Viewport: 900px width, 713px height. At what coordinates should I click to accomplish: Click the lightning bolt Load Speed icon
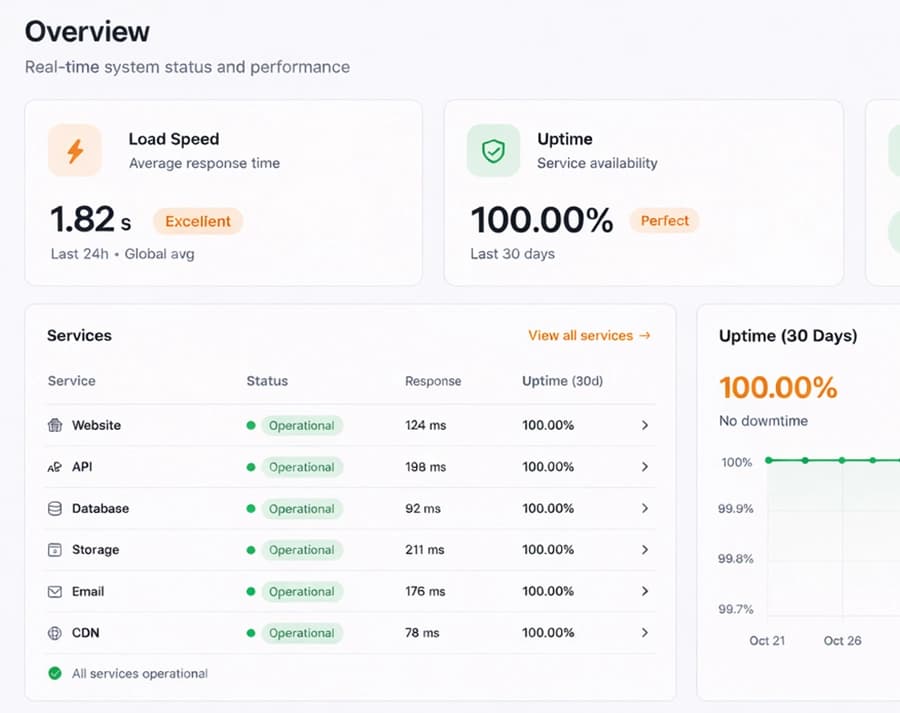coord(75,150)
